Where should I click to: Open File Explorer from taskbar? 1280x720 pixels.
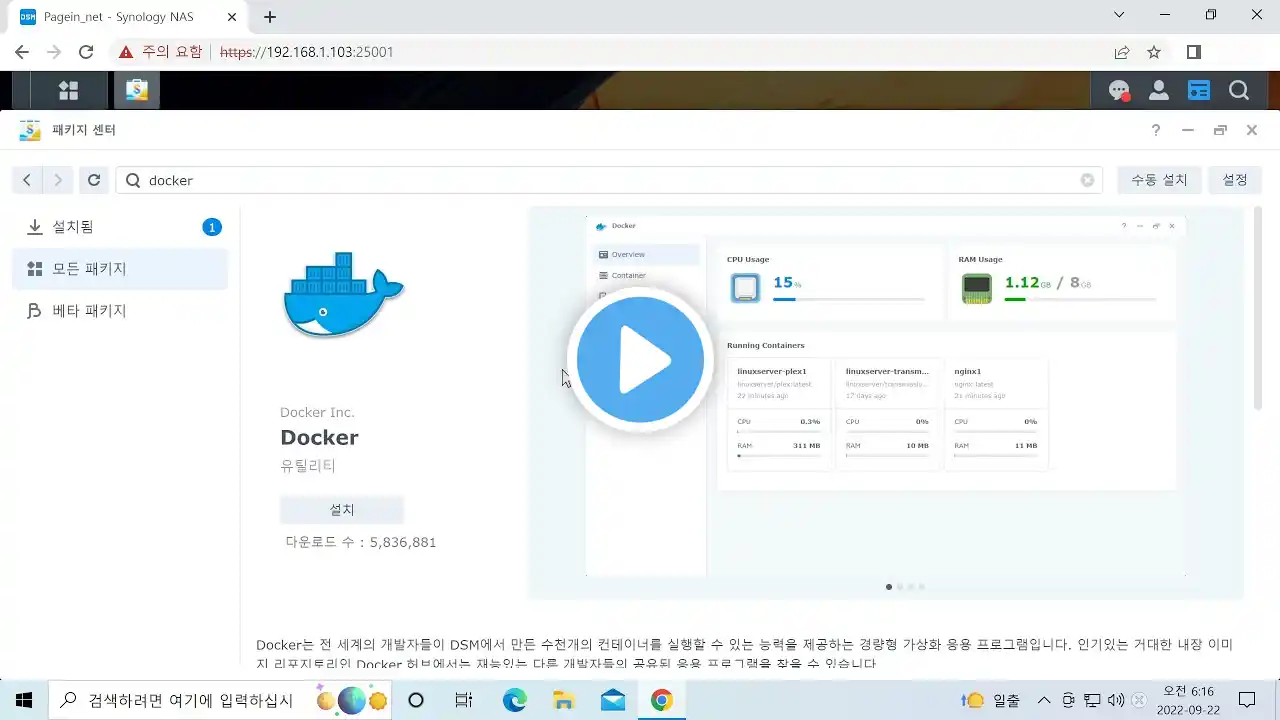pos(563,700)
